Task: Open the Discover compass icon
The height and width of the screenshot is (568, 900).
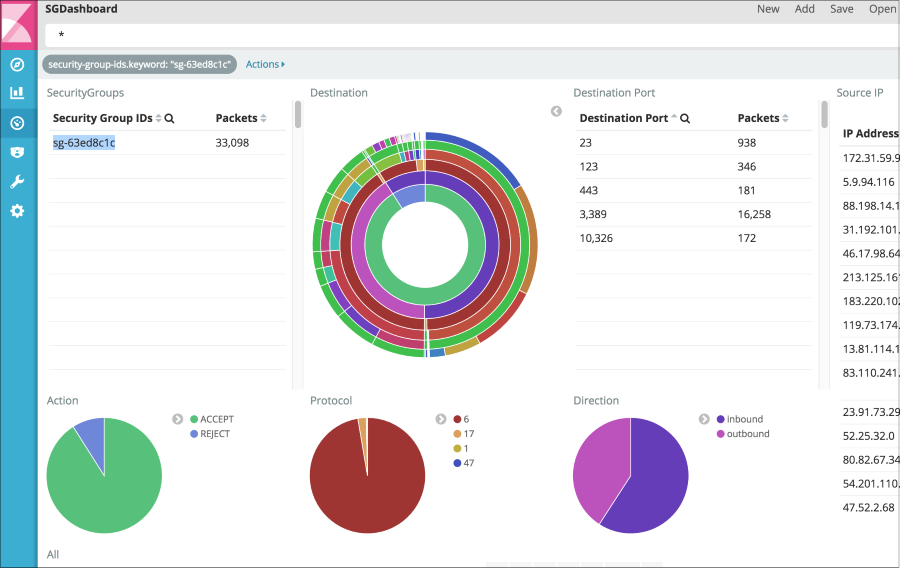Action: pos(17,64)
